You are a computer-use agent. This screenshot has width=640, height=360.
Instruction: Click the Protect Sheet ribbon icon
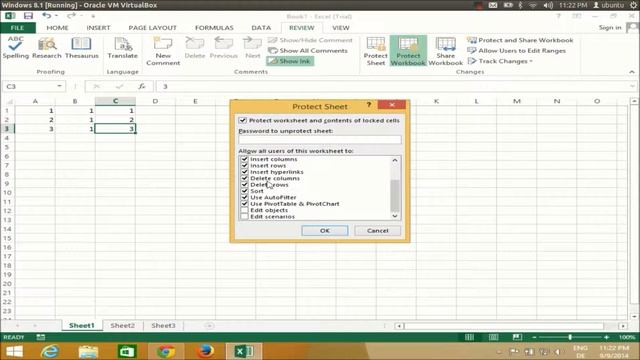[x=376, y=51]
